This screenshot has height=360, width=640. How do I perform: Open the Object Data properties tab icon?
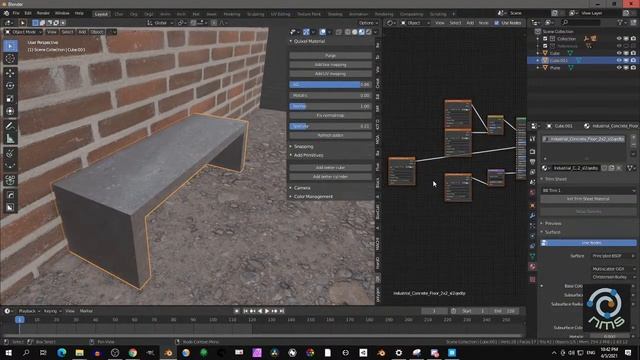532,256
